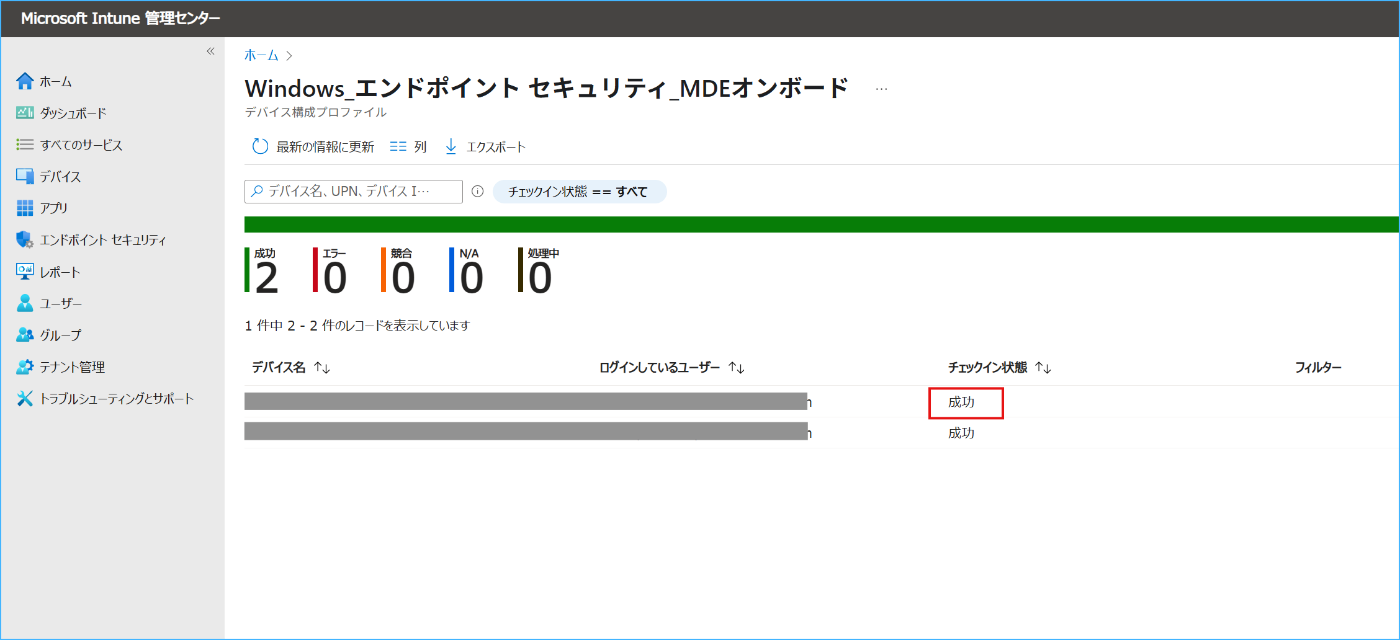The width and height of the screenshot is (1400, 640).
Task: Click the デバイス構成プロファイル subtitle text
Action: [315, 112]
